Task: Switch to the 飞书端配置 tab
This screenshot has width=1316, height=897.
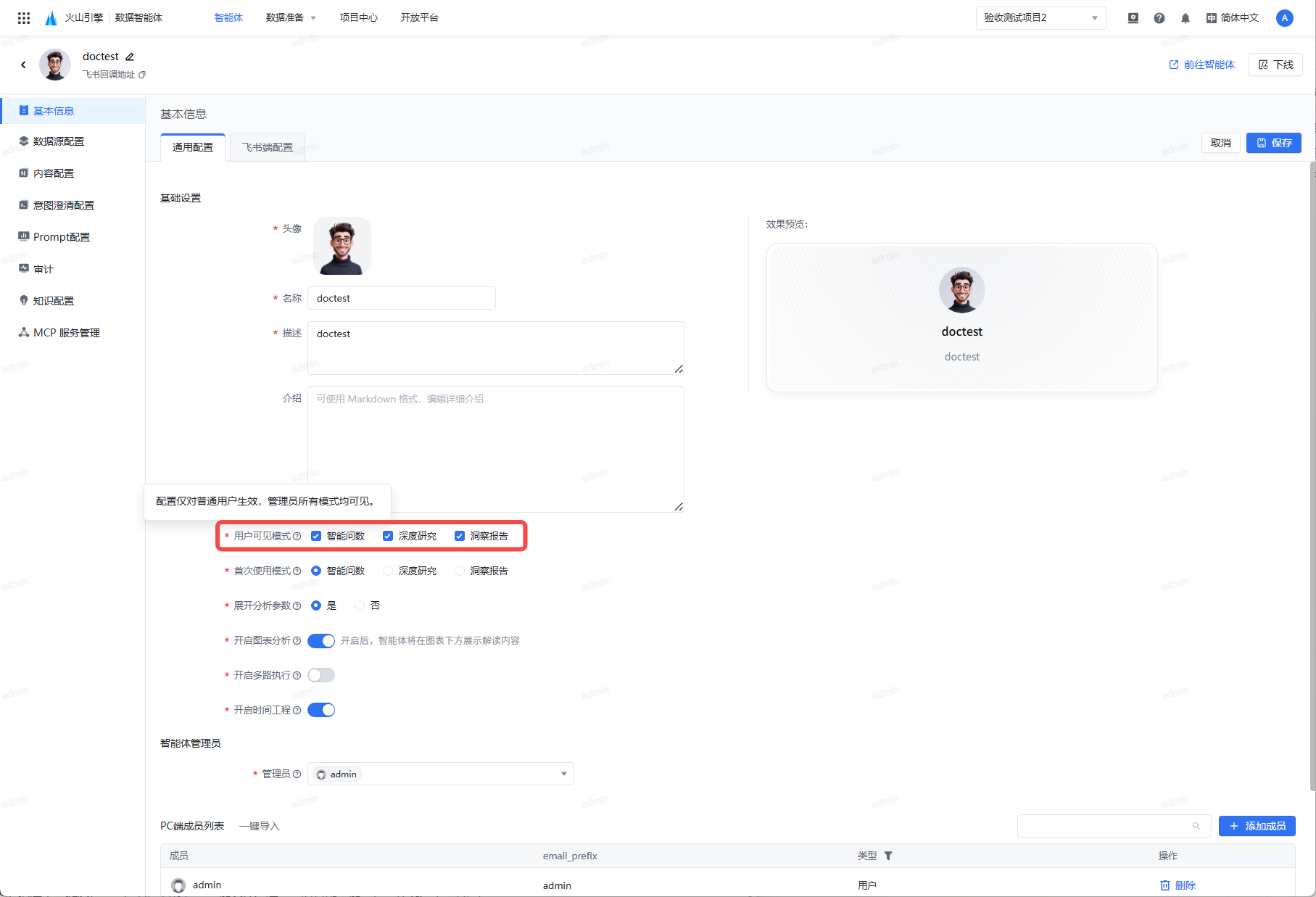Action: [x=268, y=147]
